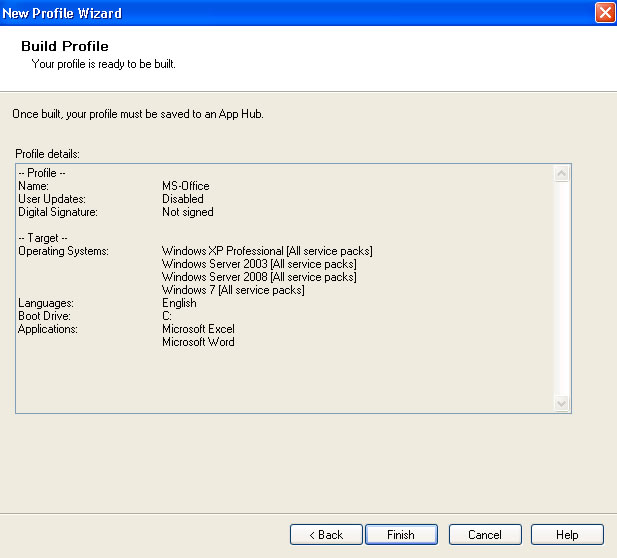Click the -- Profile -- section header
Viewport: 617px width, 558px height.
(x=42, y=173)
